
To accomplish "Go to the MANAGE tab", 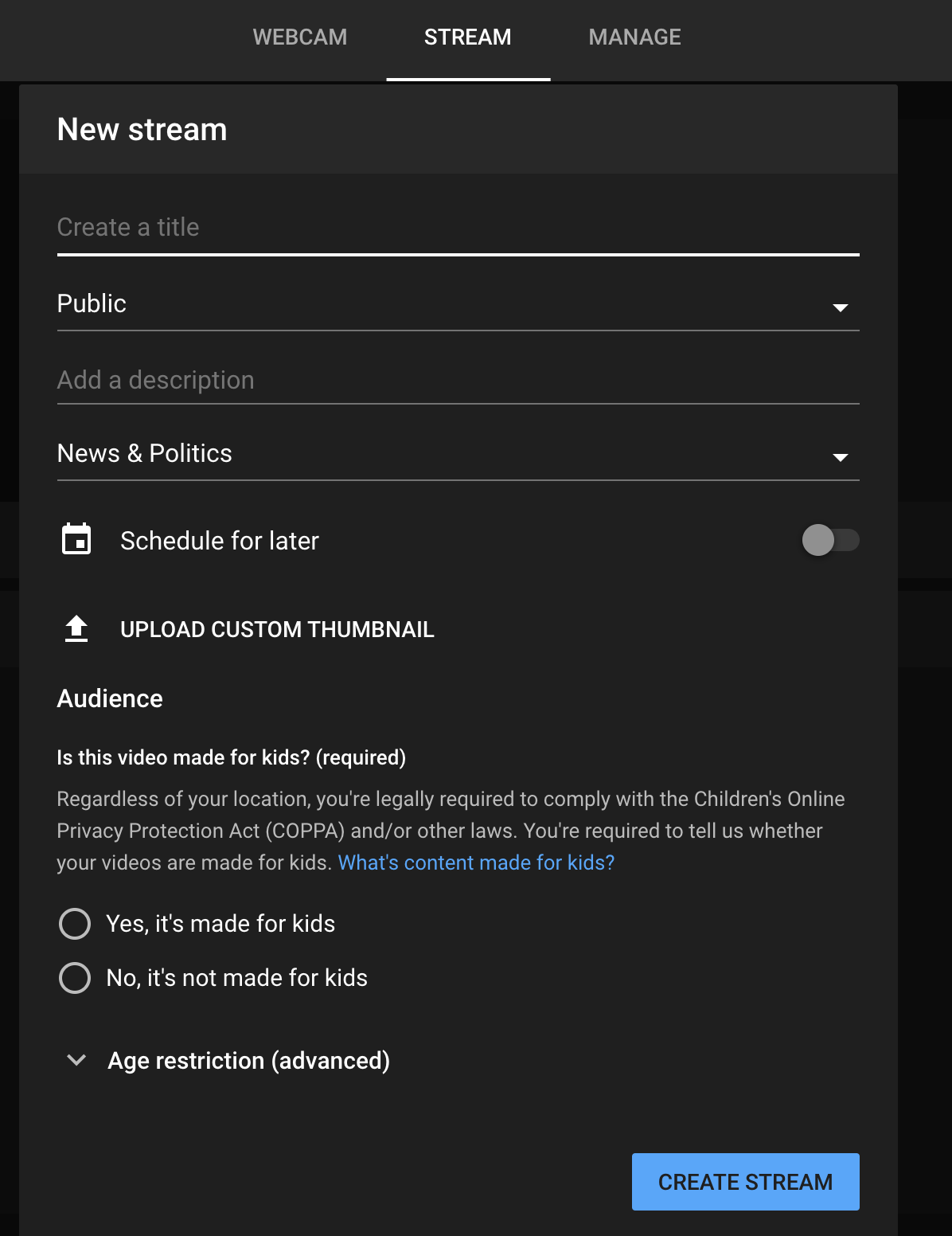I will pos(634,37).
